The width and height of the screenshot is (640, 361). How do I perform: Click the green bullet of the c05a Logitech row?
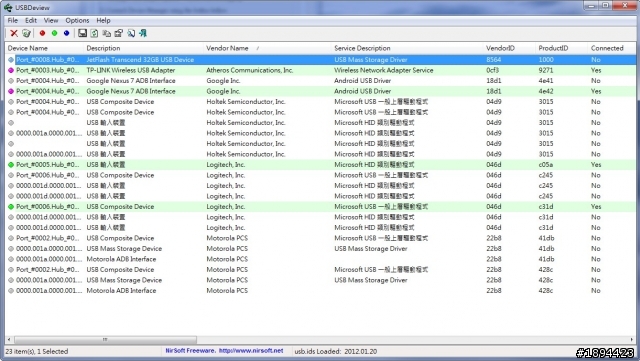pyautogui.click(x=11, y=165)
